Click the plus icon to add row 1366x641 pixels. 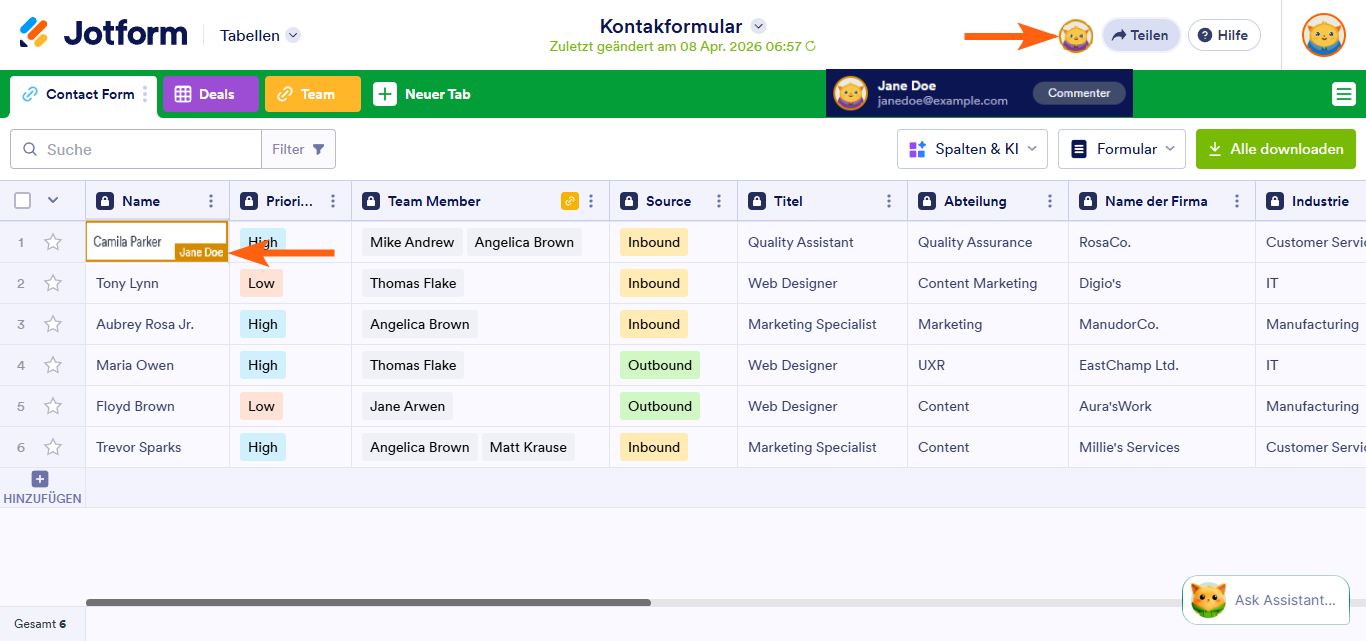pyautogui.click(x=40, y=479)
